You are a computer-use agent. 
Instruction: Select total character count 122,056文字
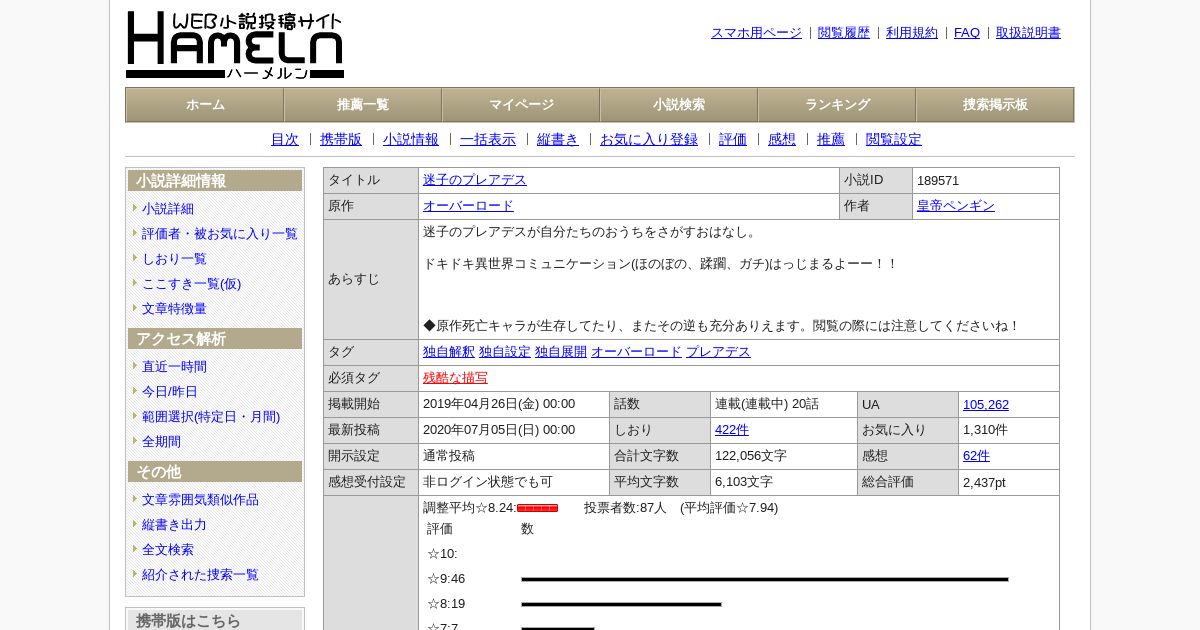pyautogui.click(x=751, y=456)
